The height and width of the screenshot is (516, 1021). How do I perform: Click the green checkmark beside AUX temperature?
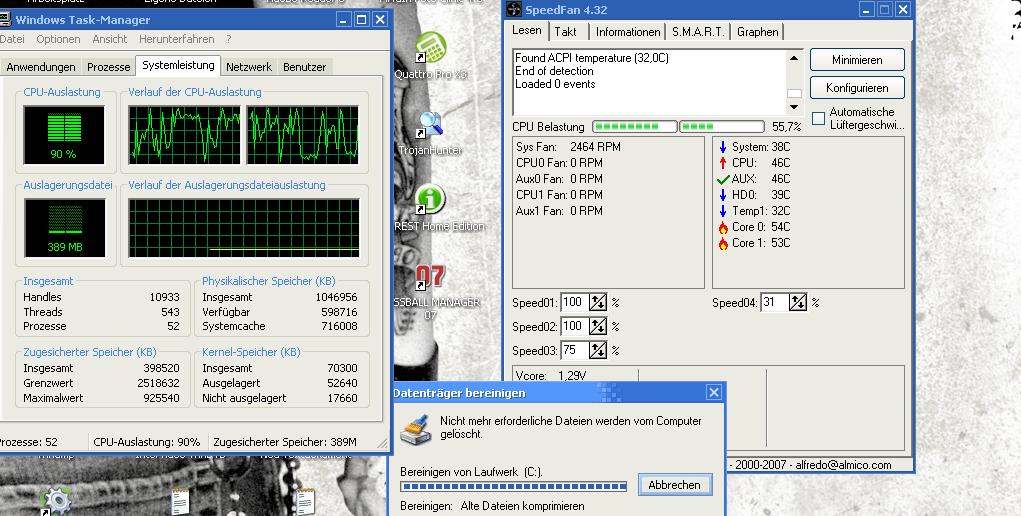tap(723, 179)
